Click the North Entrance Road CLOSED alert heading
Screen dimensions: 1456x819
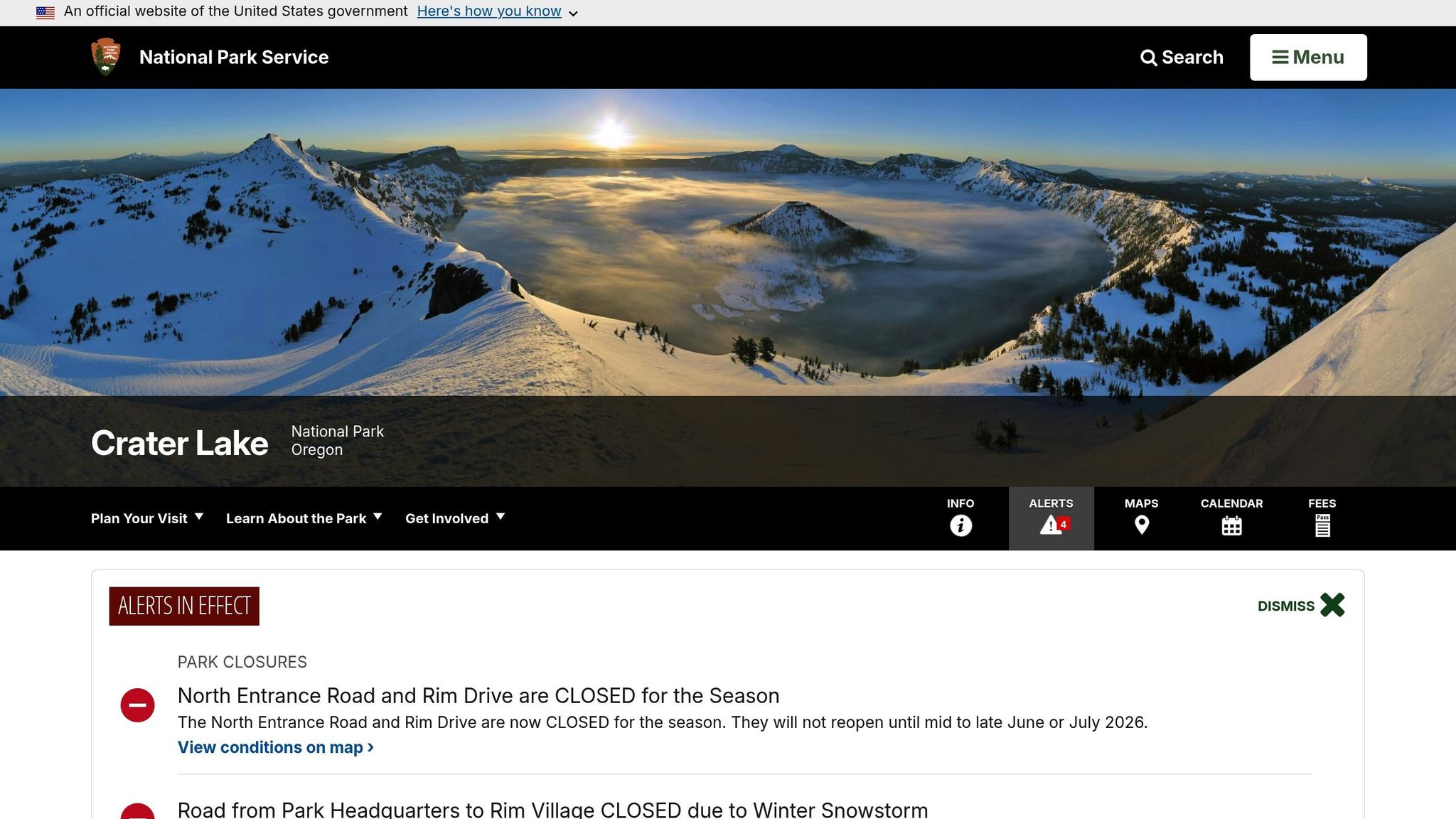(478, 695)
